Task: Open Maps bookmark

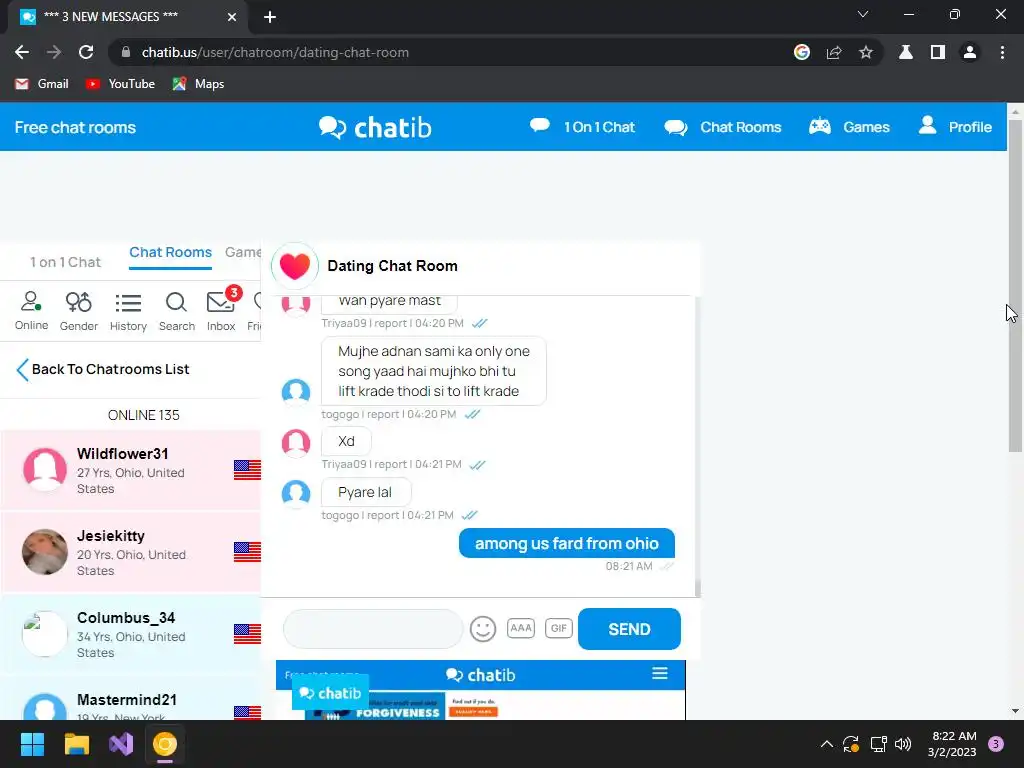Action: point(199,84)
